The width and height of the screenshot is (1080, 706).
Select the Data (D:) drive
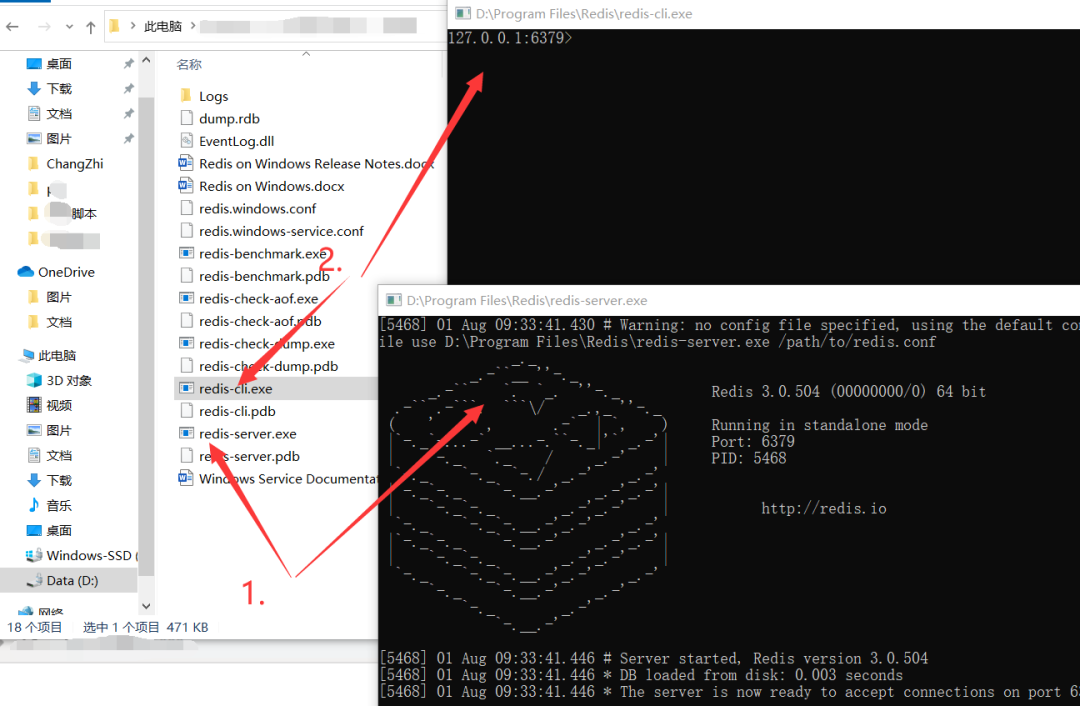tap(72, 581)
